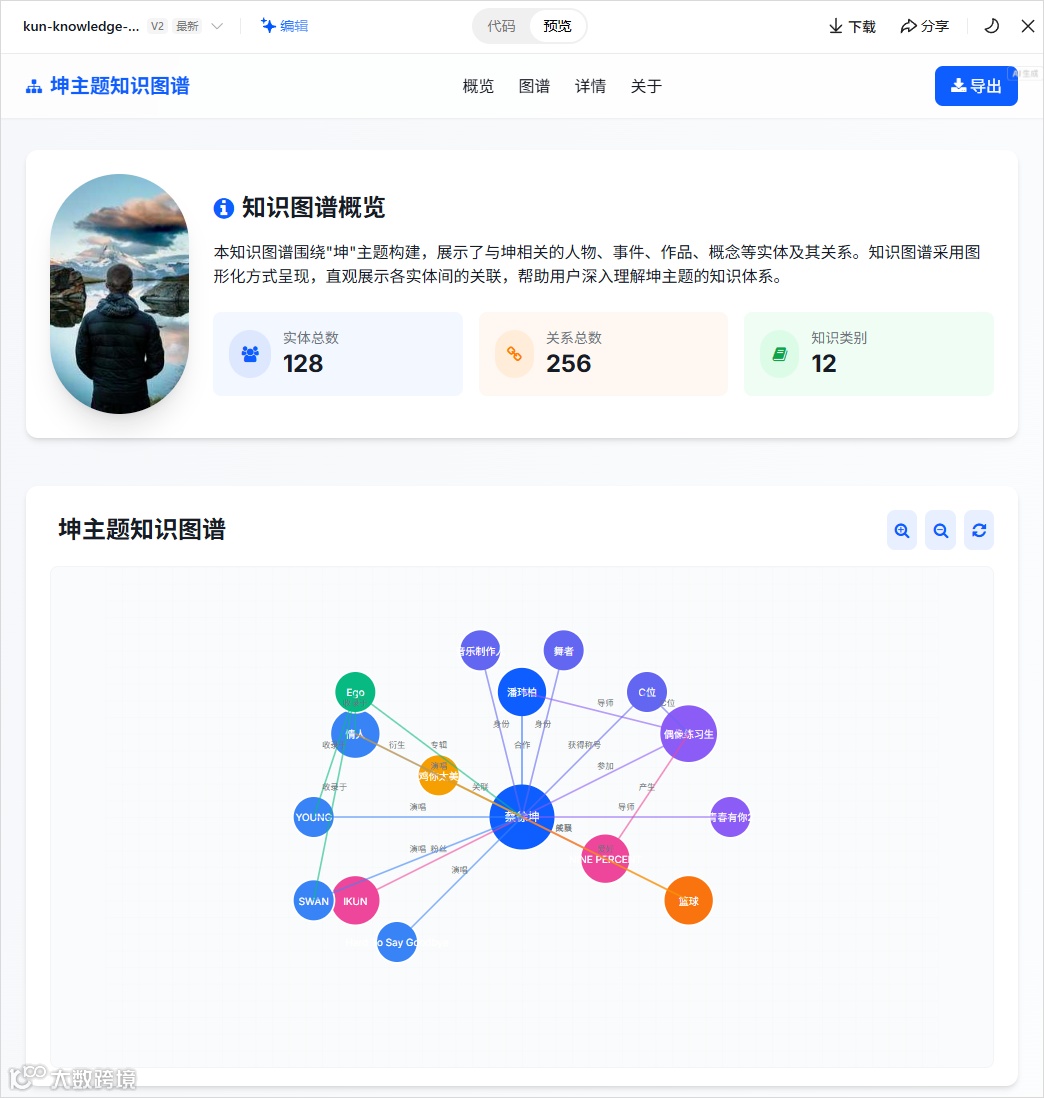
Task: Click the blue info icon beside 知识图谱概览
Action: pyautogui.click(x=223, y=208)
